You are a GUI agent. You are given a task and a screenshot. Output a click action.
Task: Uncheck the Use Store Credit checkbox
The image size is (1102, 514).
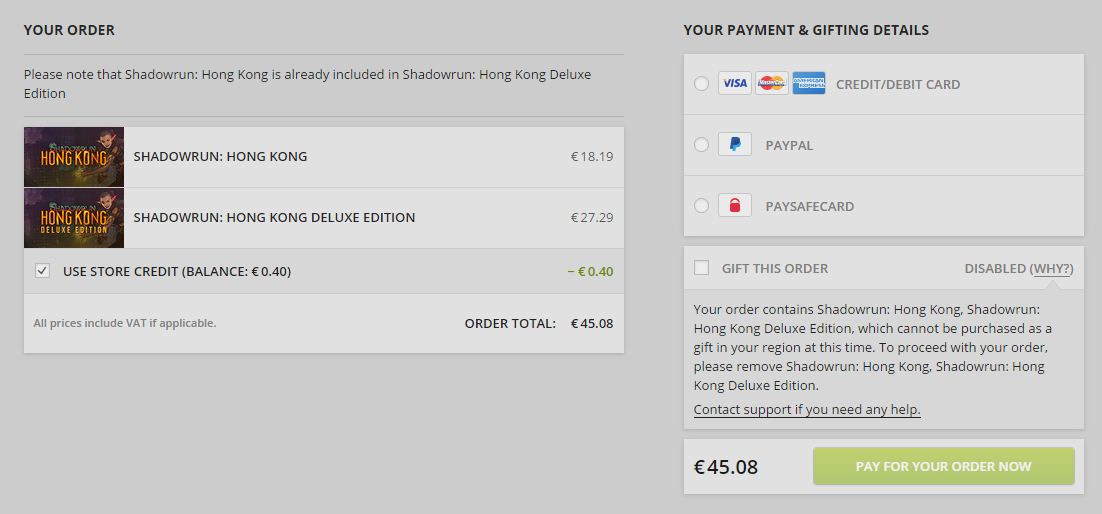tap(42, 271)
